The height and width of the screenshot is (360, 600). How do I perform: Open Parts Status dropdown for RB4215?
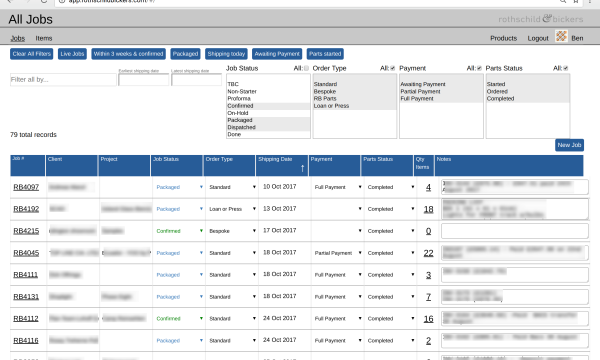coord(391,231)
